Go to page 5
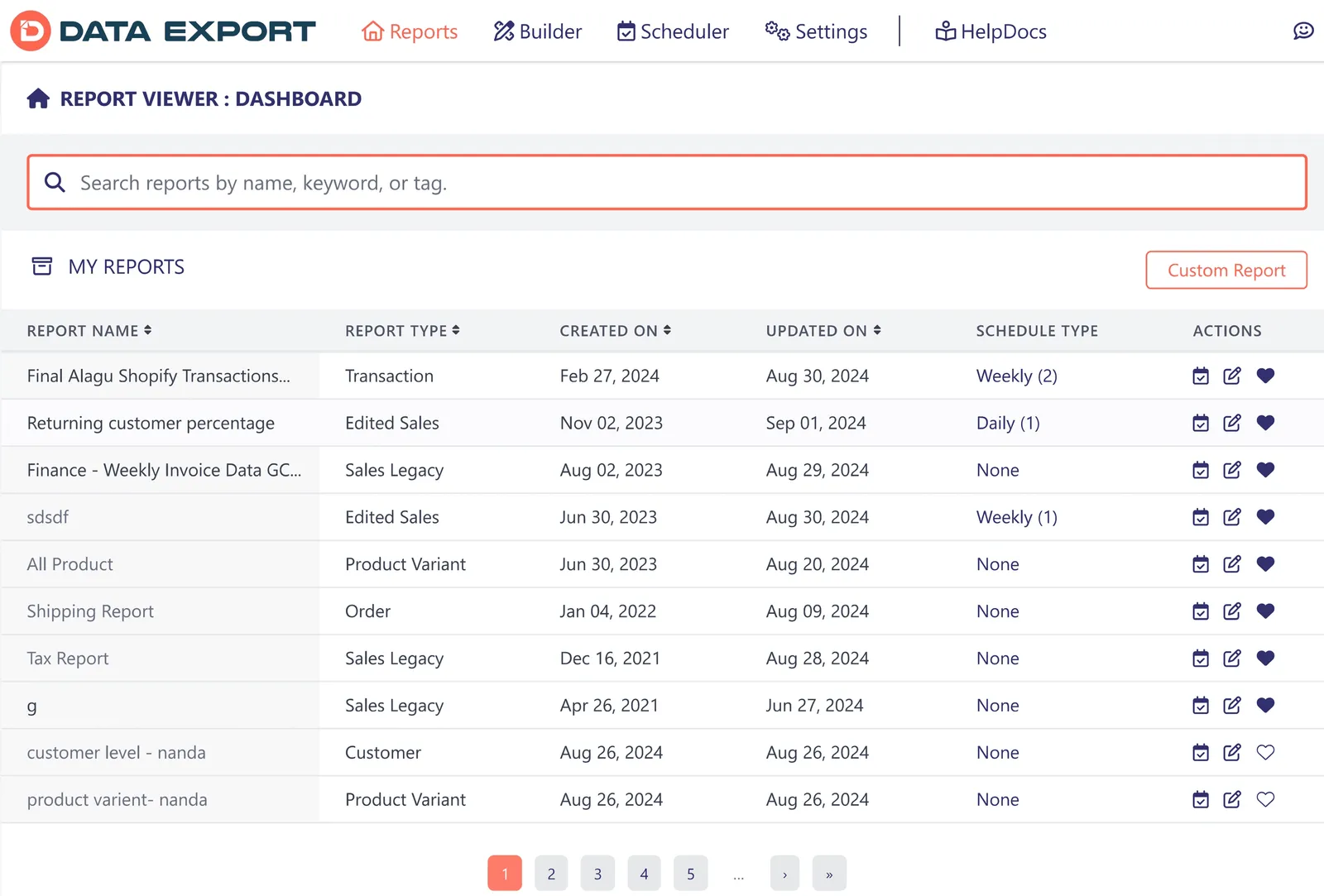 tap(690, 874)
